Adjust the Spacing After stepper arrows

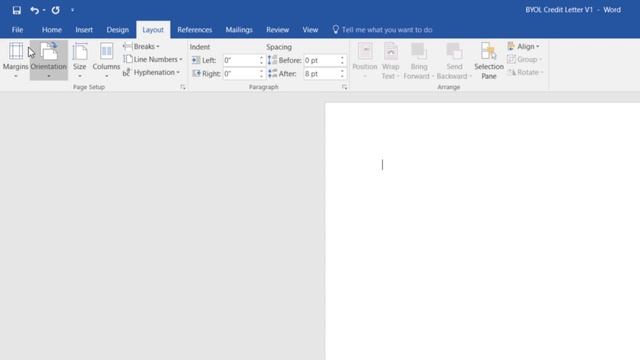(x=342, y=74)
